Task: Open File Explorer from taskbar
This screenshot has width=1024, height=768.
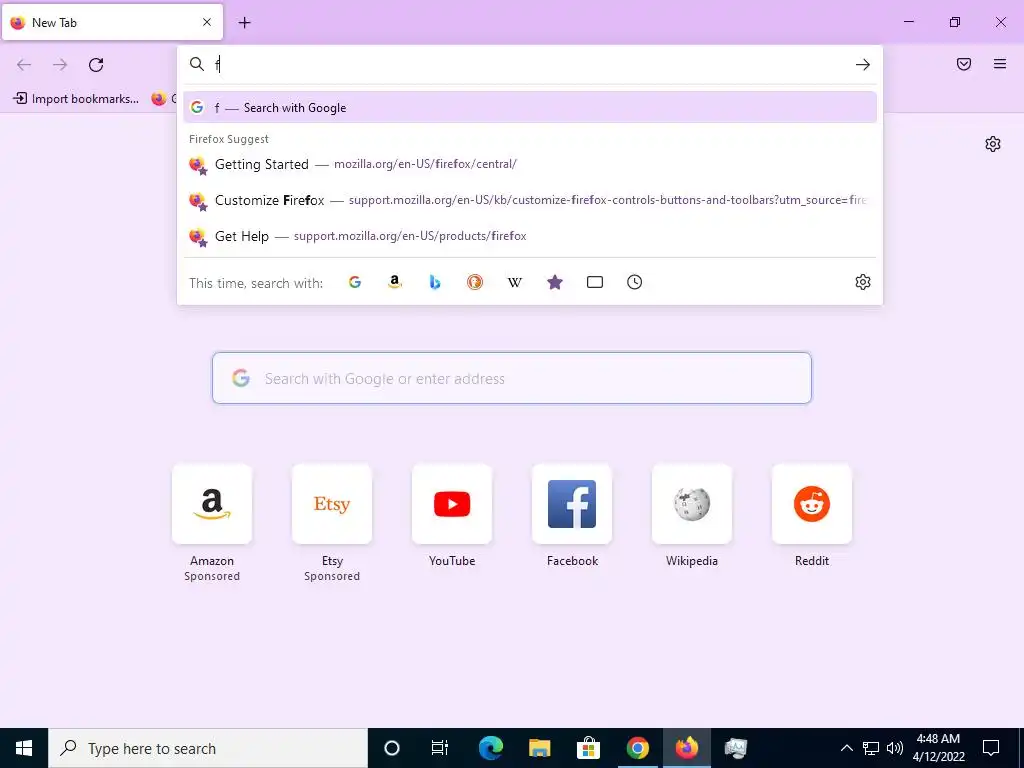Action: click(539, 748)
